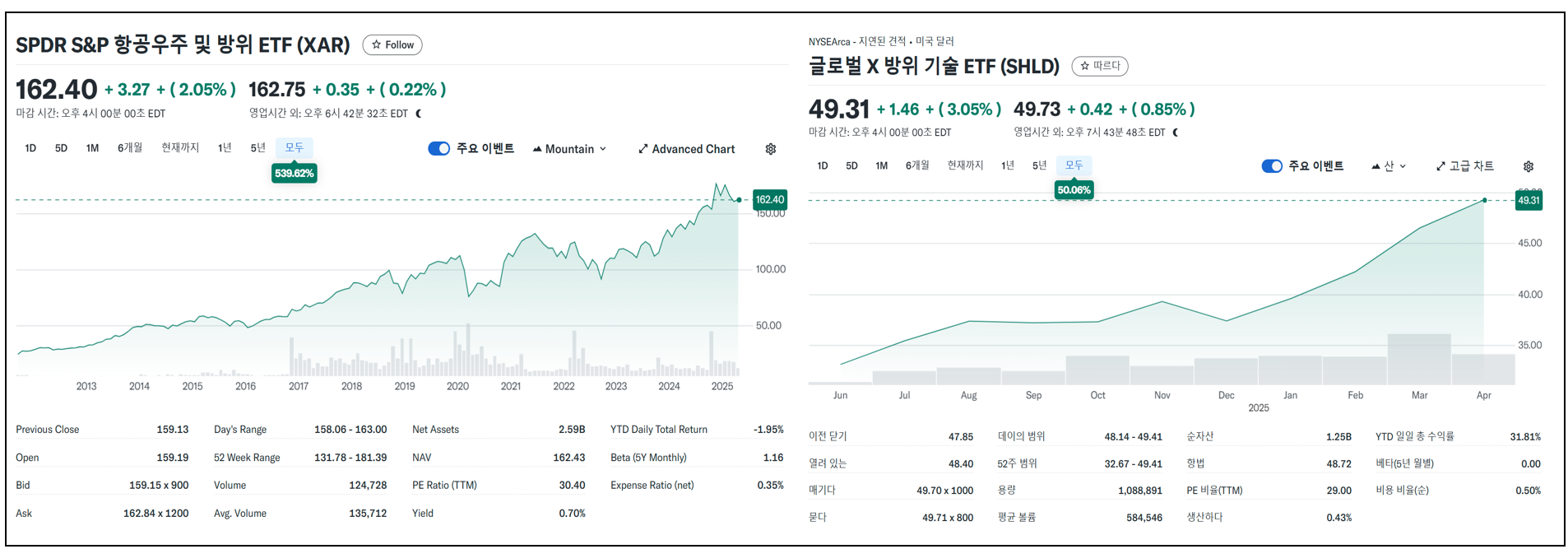Open the 산 chart type dropdown
Viewport: 1568px width, 549px height.
1389,166
